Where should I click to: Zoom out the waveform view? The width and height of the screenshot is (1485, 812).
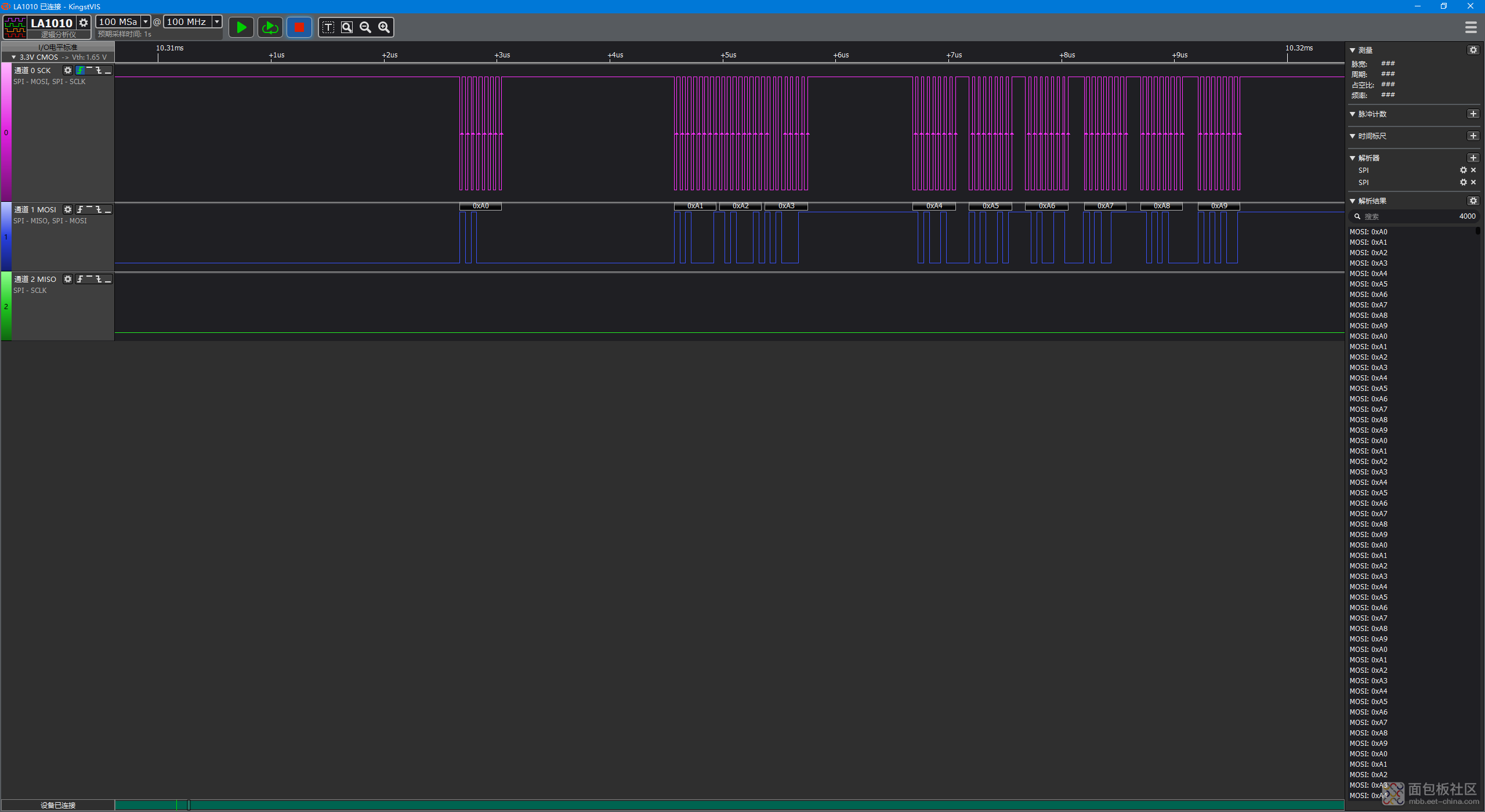click(365, 27)
